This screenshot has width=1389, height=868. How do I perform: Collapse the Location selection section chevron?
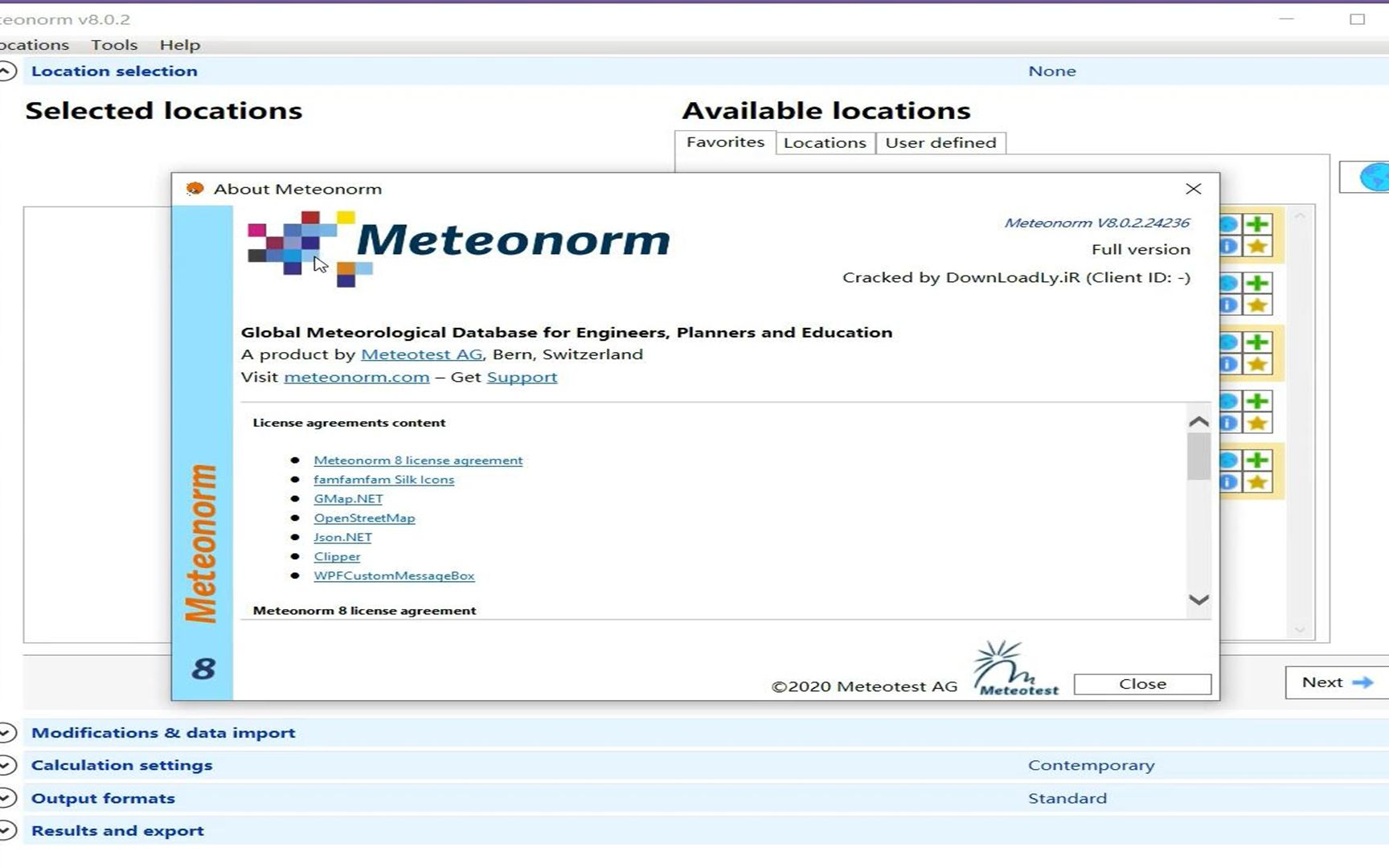pos(6,72)
